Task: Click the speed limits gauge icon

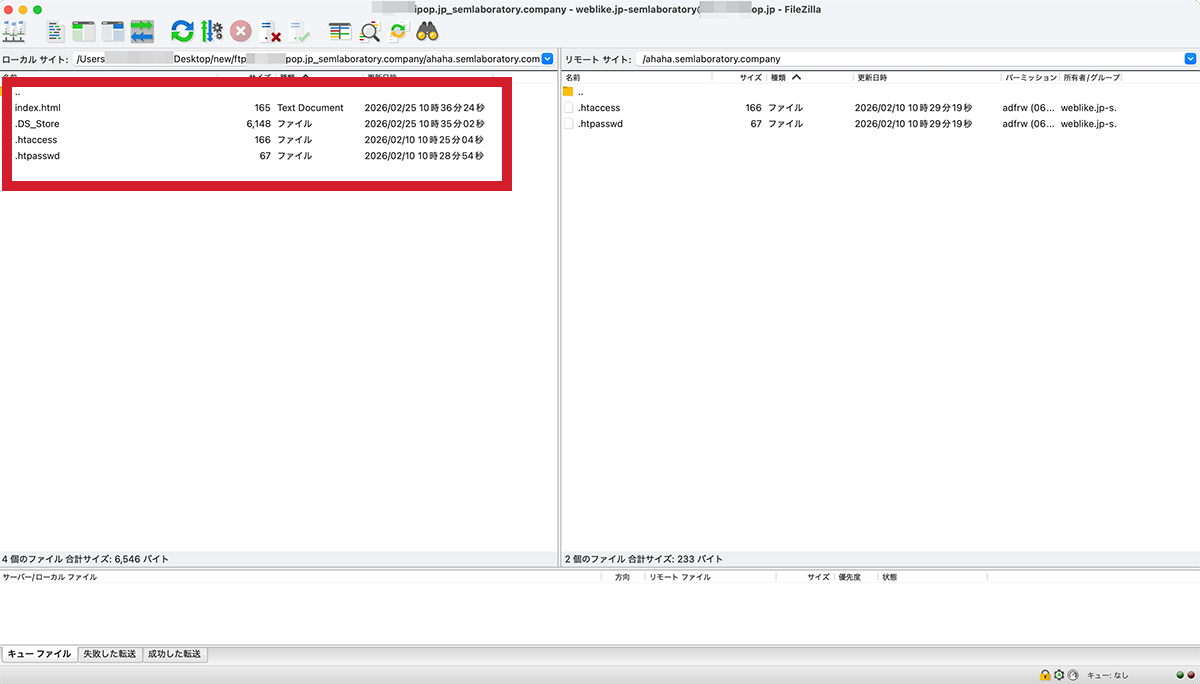Action: (1073, 675)
